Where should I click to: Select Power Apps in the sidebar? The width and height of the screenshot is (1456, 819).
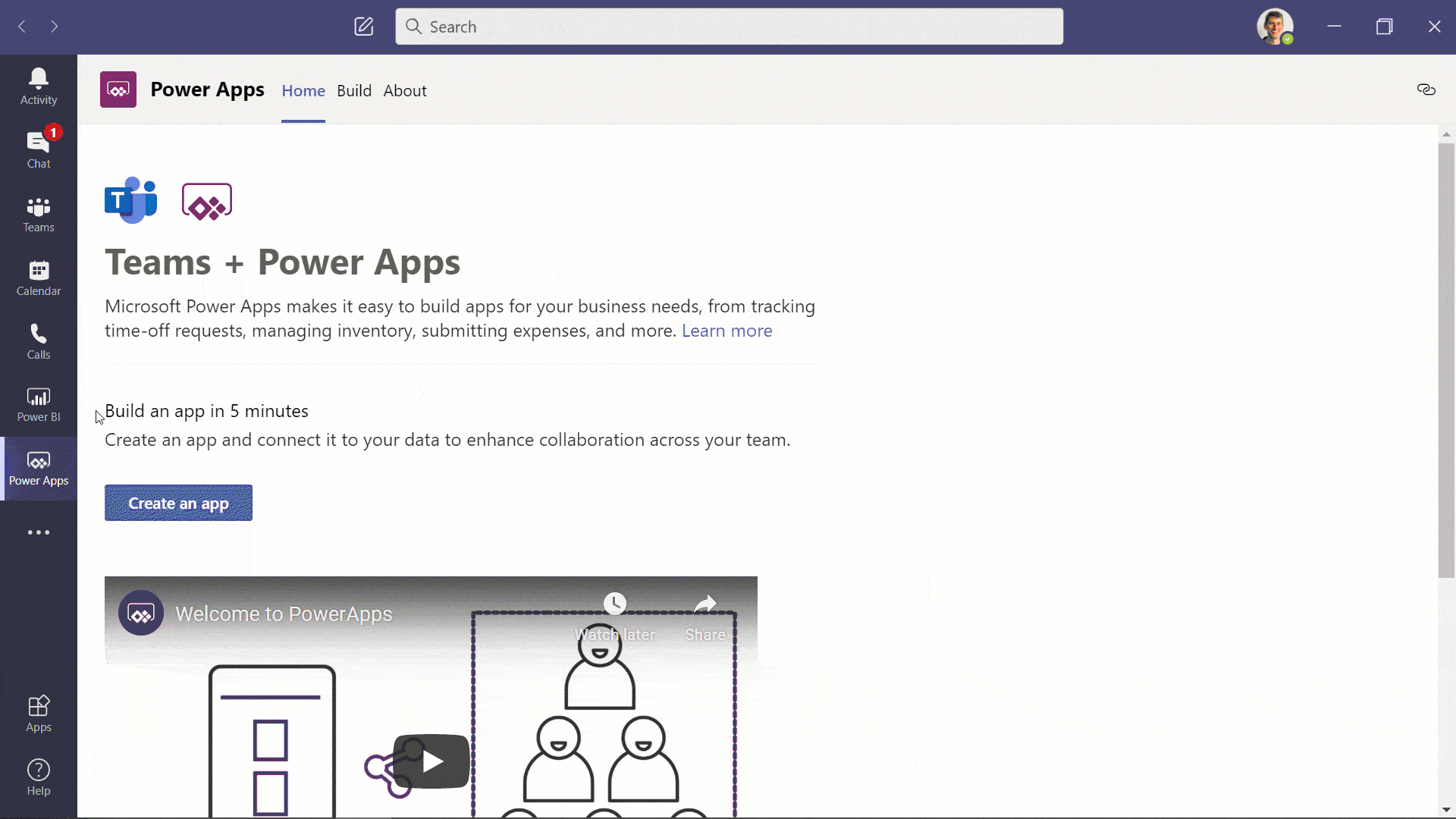click(38, 468)
